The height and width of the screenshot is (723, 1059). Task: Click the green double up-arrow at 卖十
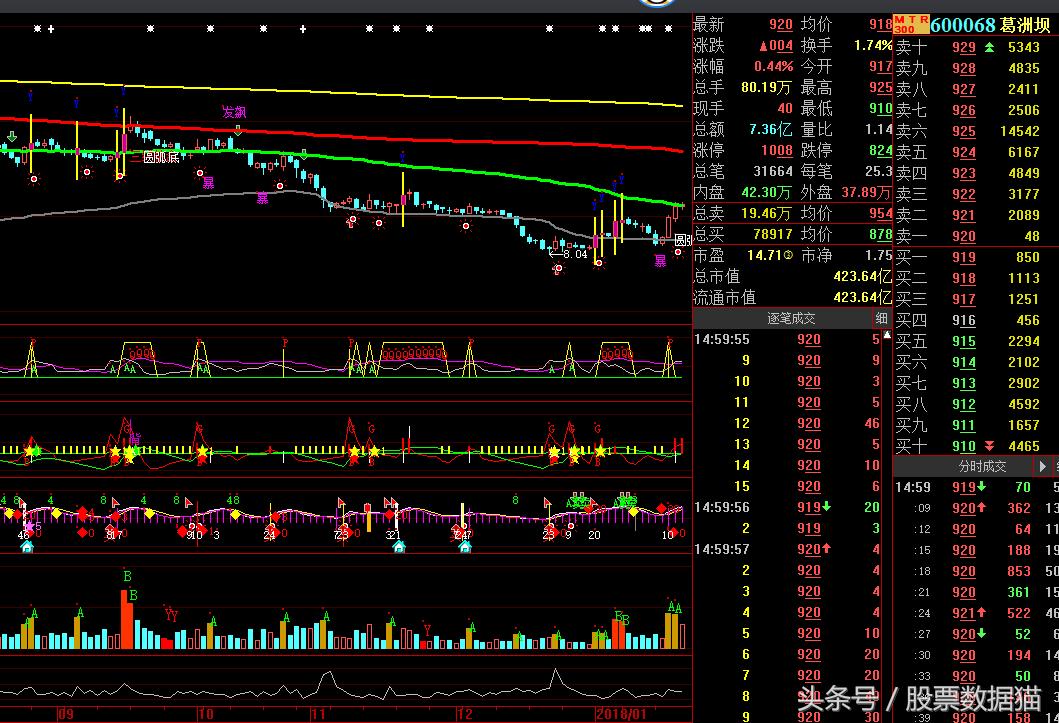(990, 47)
